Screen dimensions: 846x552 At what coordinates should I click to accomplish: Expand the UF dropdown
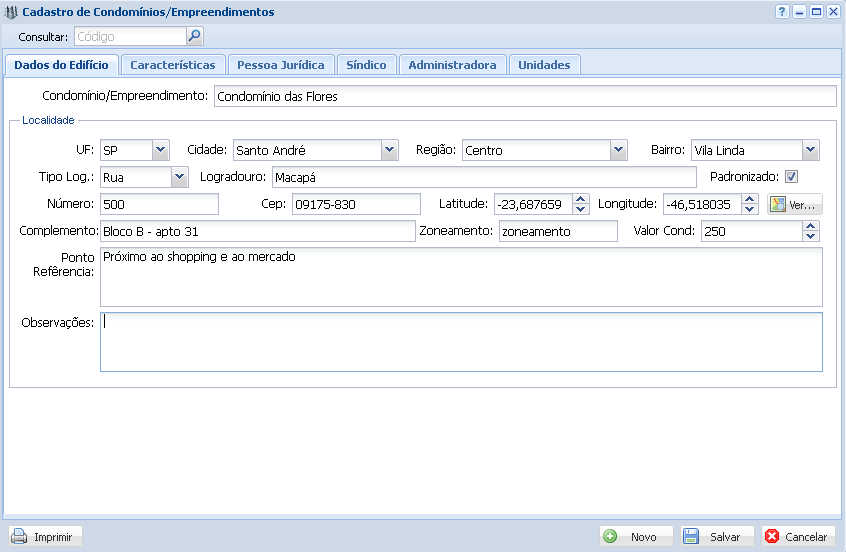pyautogui.click(x=161, y=150)
